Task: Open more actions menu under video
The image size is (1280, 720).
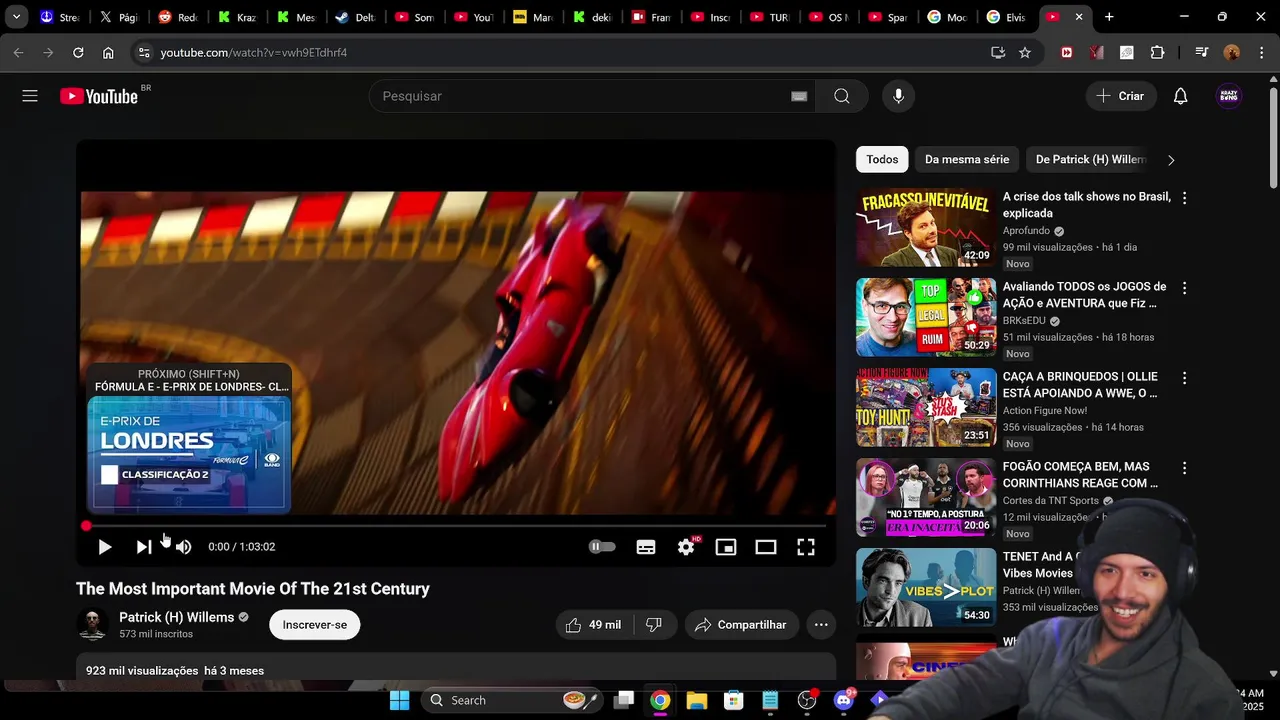Action: tap(821, 625)
